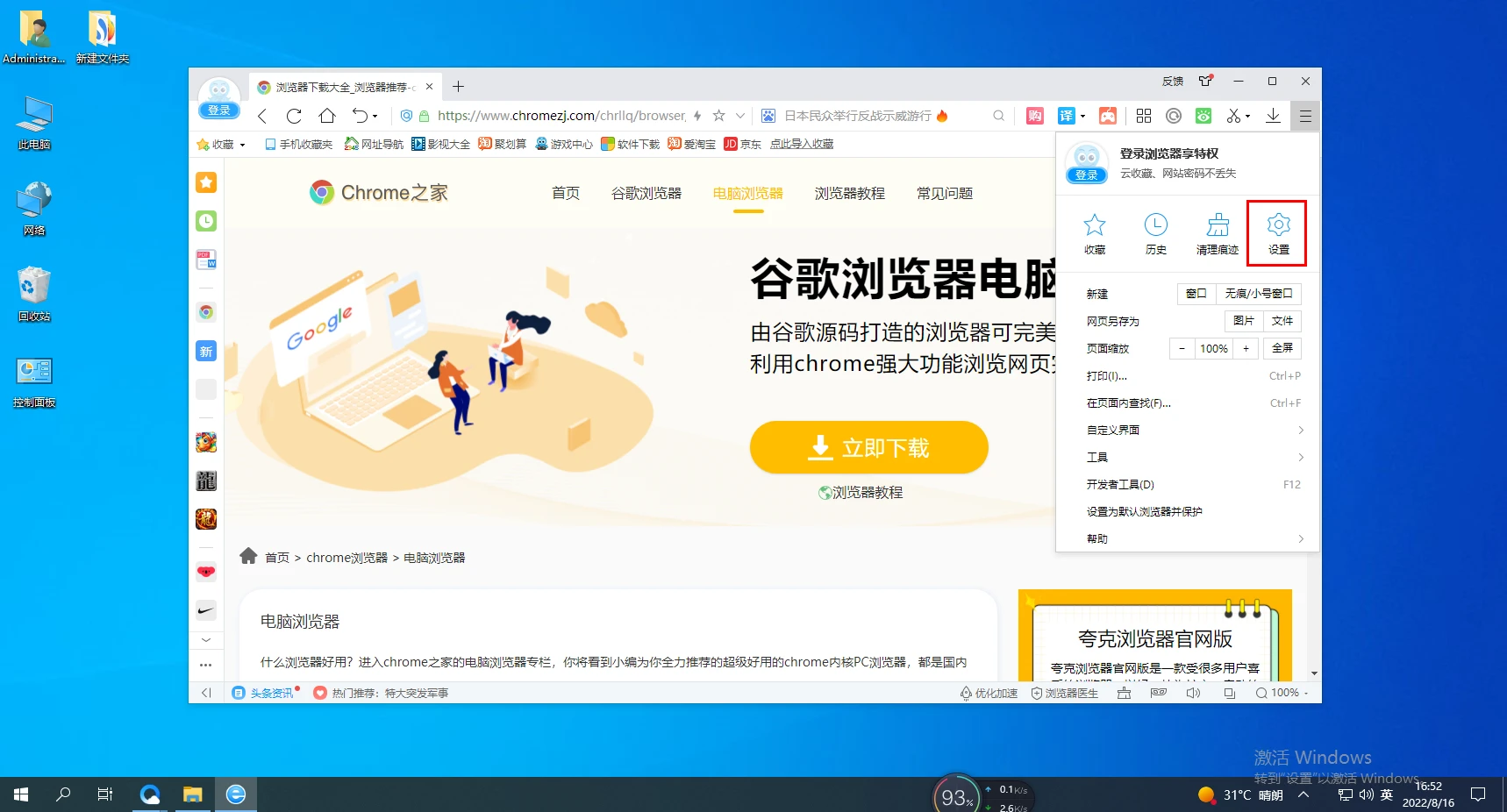1507x812 pixels.
Task: Close the hamburger main menu button
Action: point(1305,116)
